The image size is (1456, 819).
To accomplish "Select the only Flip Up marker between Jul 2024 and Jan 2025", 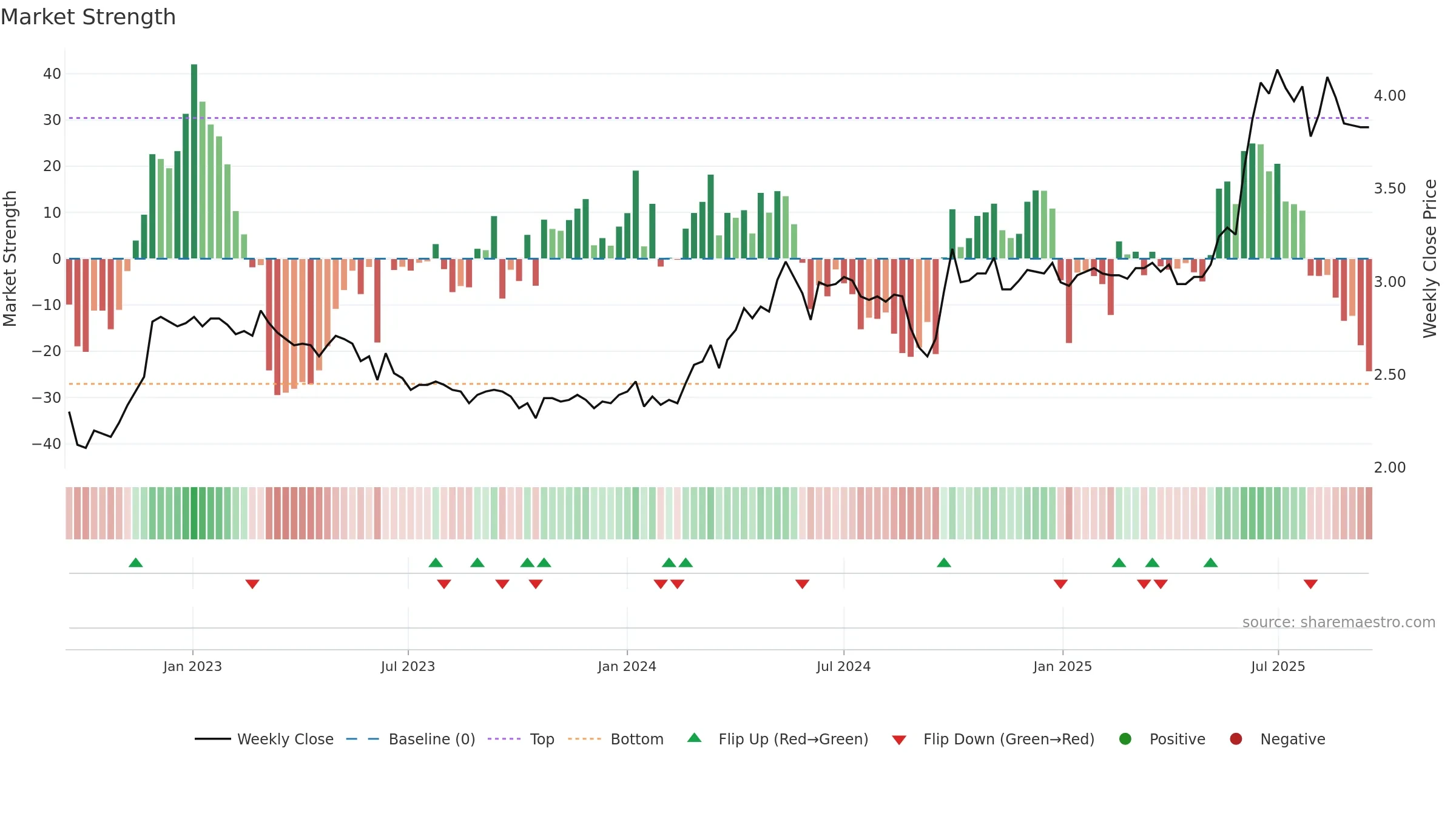I will tap(944, 562).
